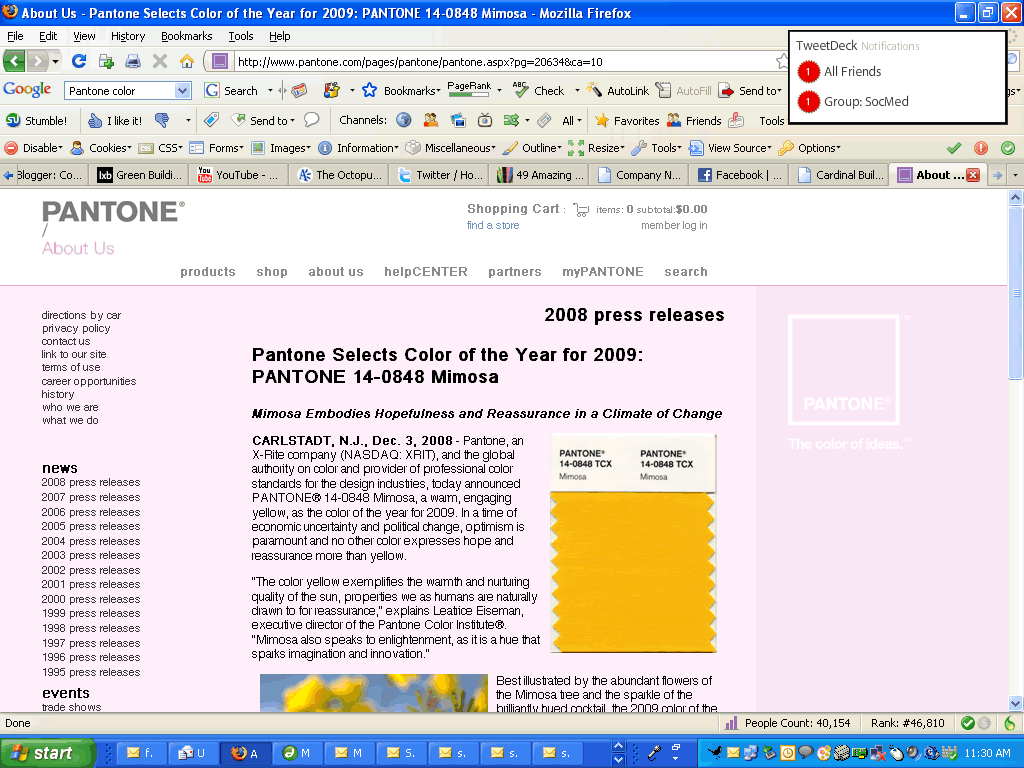Open the myPANTONE navigation link
The height and width of the screenshot is (768, 1024).
pos(603,272)
